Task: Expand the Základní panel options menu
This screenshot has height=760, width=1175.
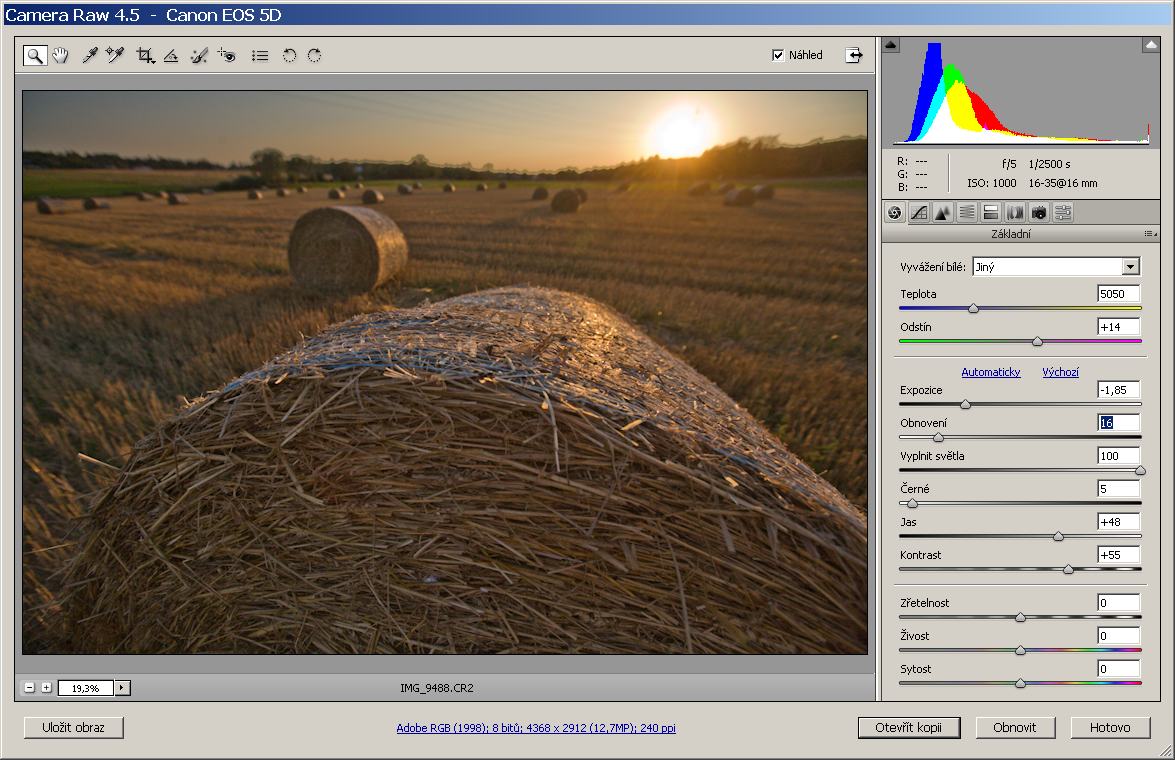Action: click(x=1149, y=234)
